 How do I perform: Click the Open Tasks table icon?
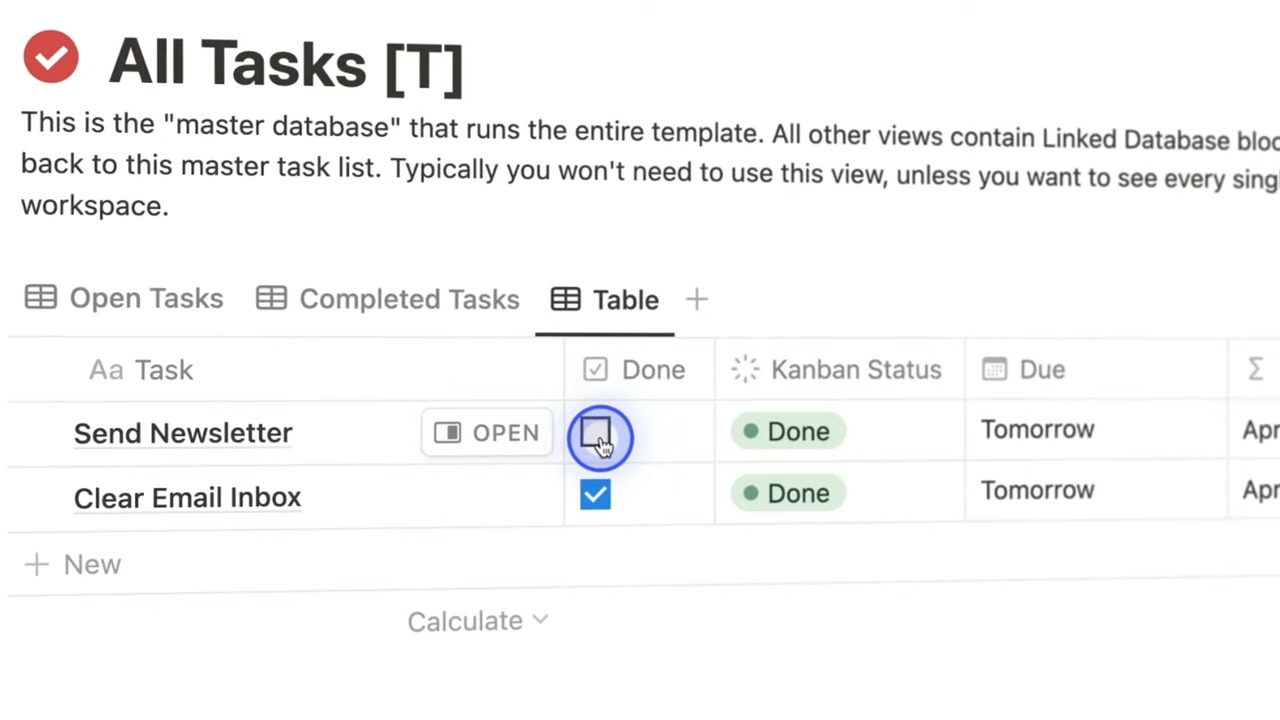[41, 298]
